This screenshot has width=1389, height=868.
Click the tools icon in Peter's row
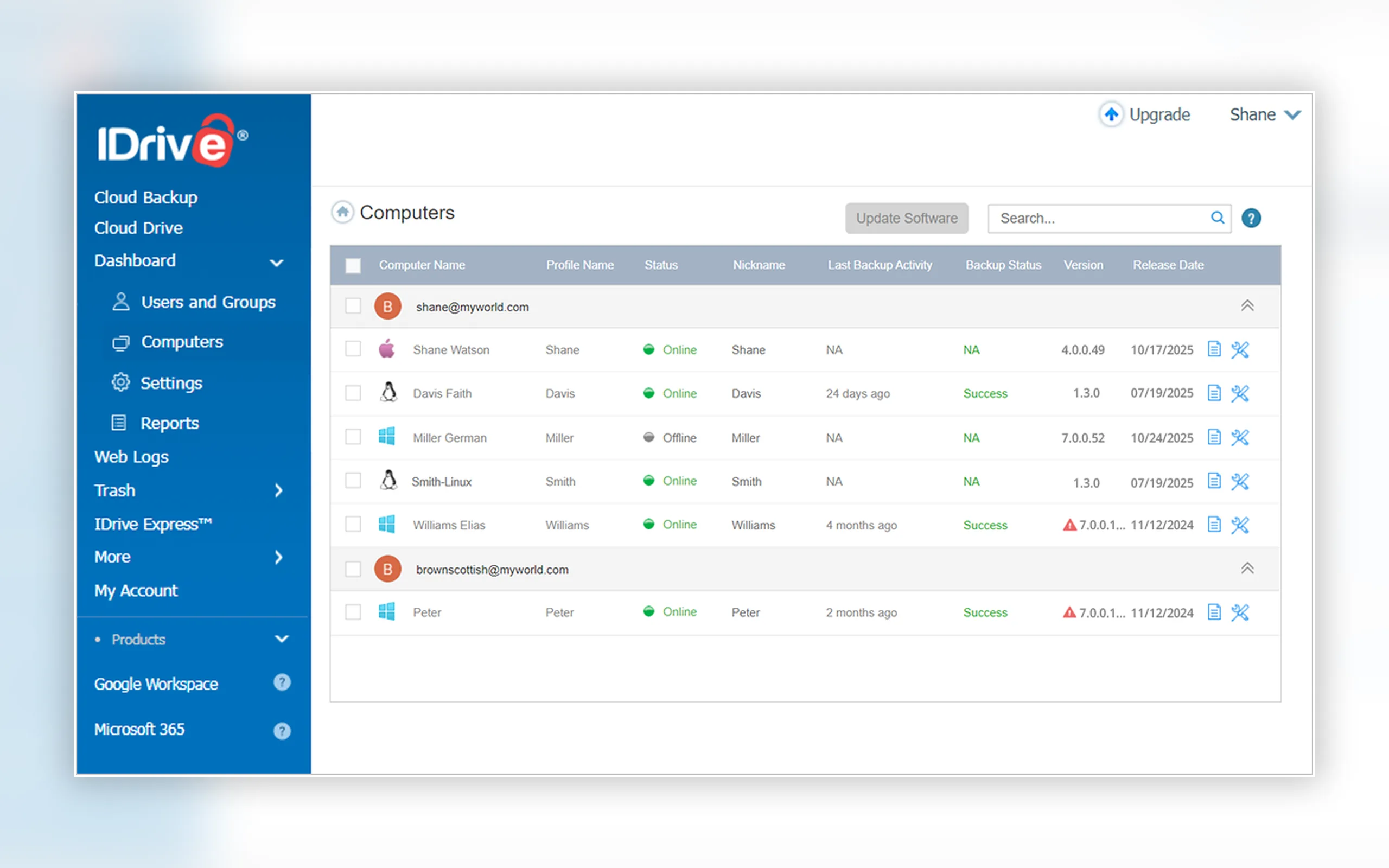(x=1240, y=612)
